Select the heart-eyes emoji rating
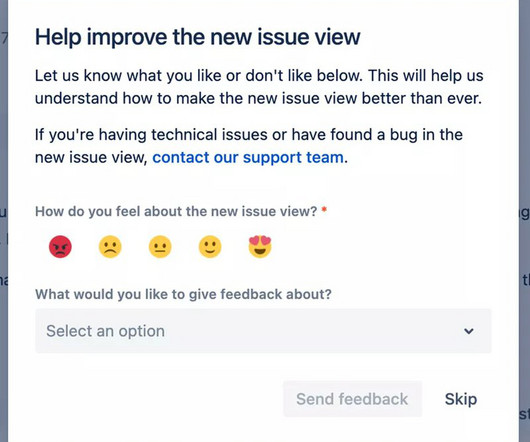The image size is (530, 442). 260,247
